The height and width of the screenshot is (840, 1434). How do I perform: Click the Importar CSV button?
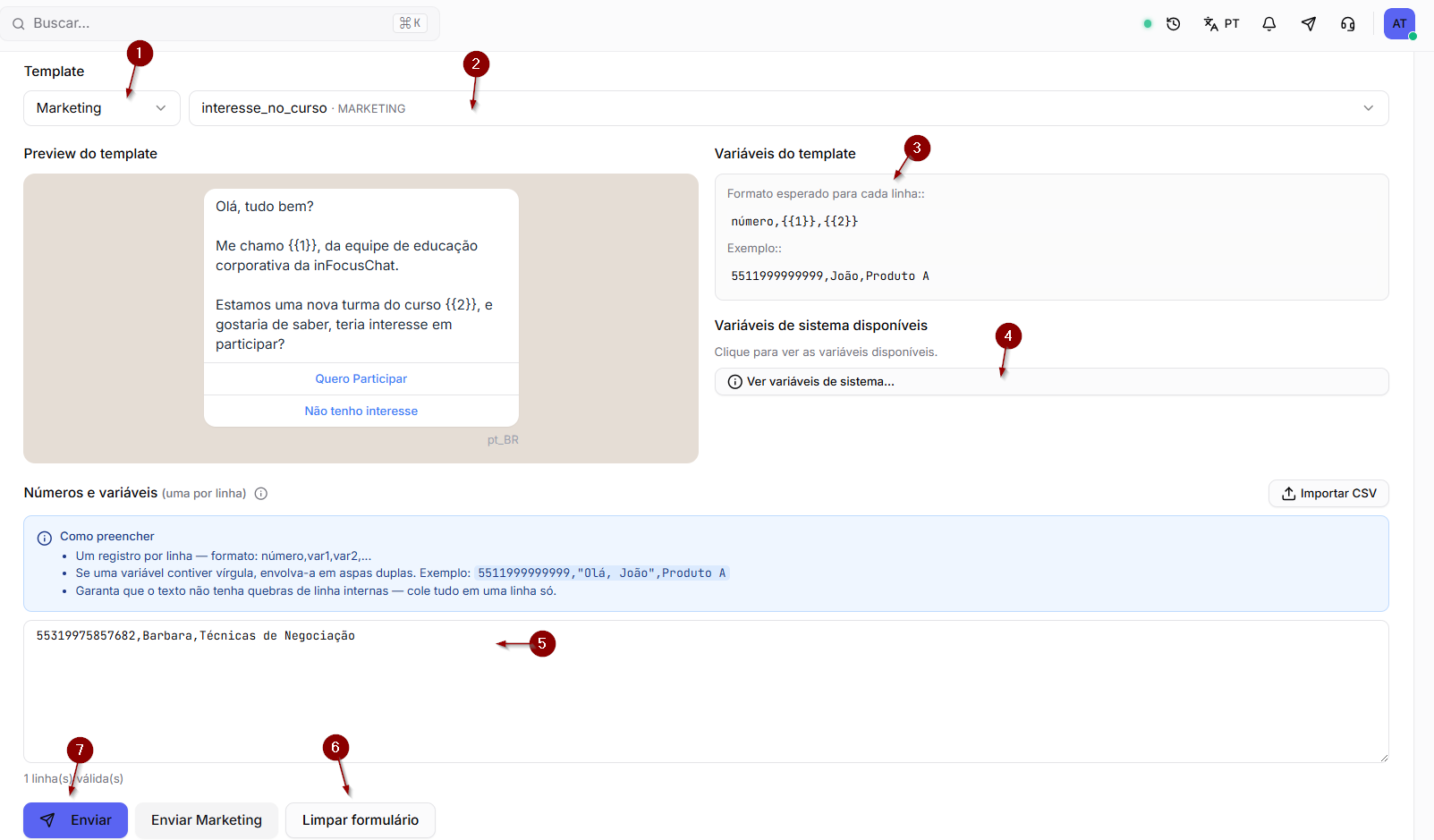[1328, 494]
